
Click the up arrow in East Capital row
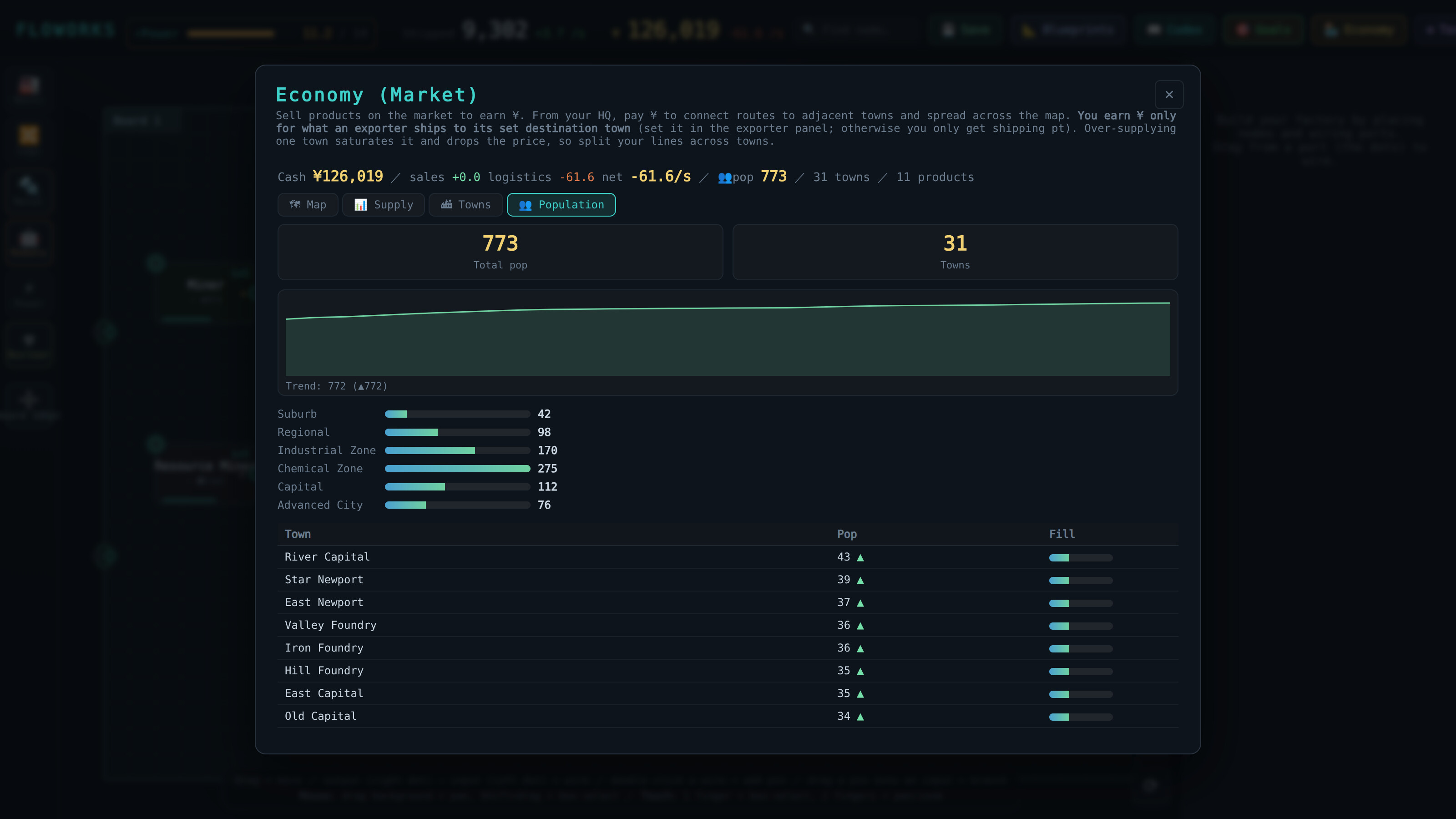(860, 693)
